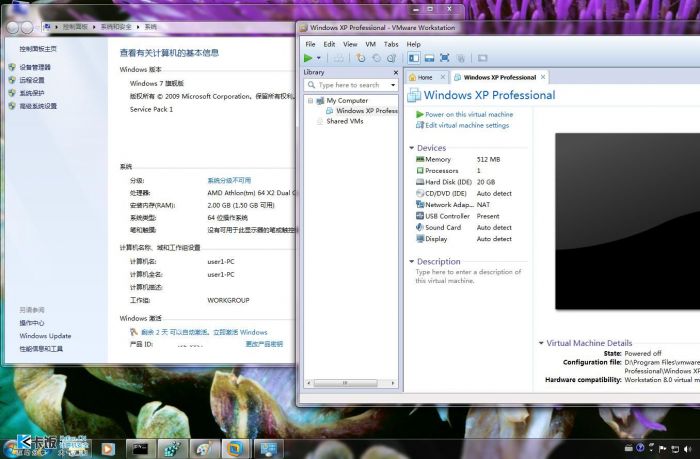Open the command prompt taskbar icon

coord(140,449)
